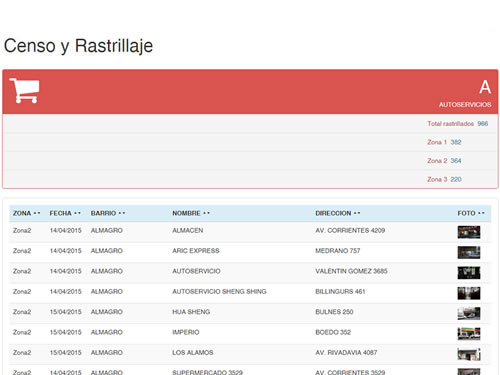The width and height of the screenshot is (500, 375).
Task: Select the IMPERIO name cell
Action: [186, 332]
